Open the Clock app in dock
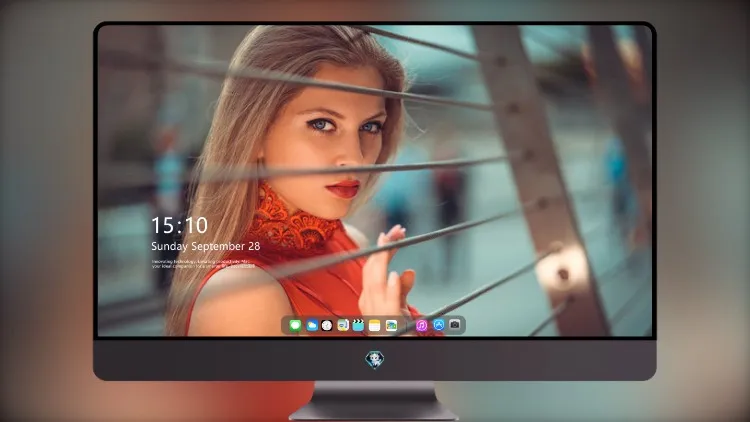This screenshot has width=750, height=422. (x=327, y=325)
